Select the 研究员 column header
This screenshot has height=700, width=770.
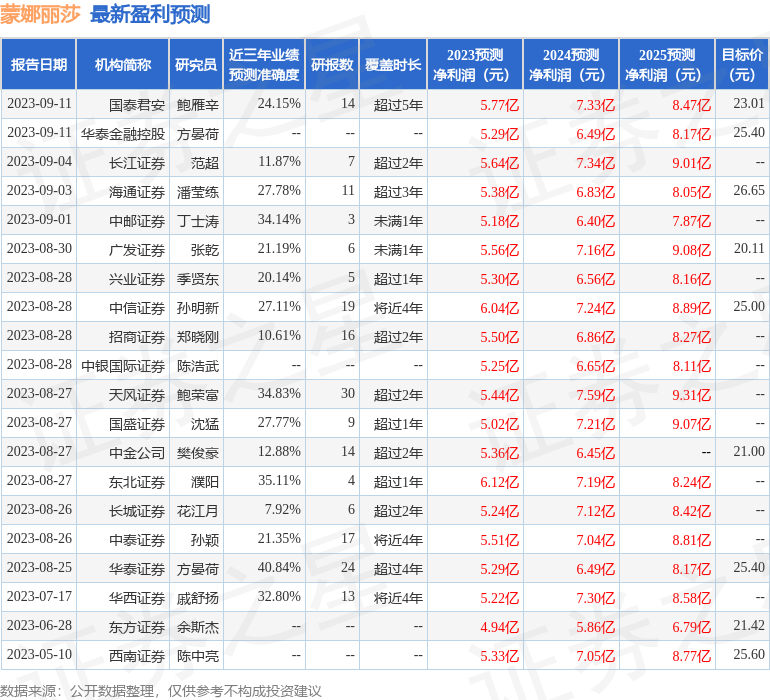tap(196, 64)
